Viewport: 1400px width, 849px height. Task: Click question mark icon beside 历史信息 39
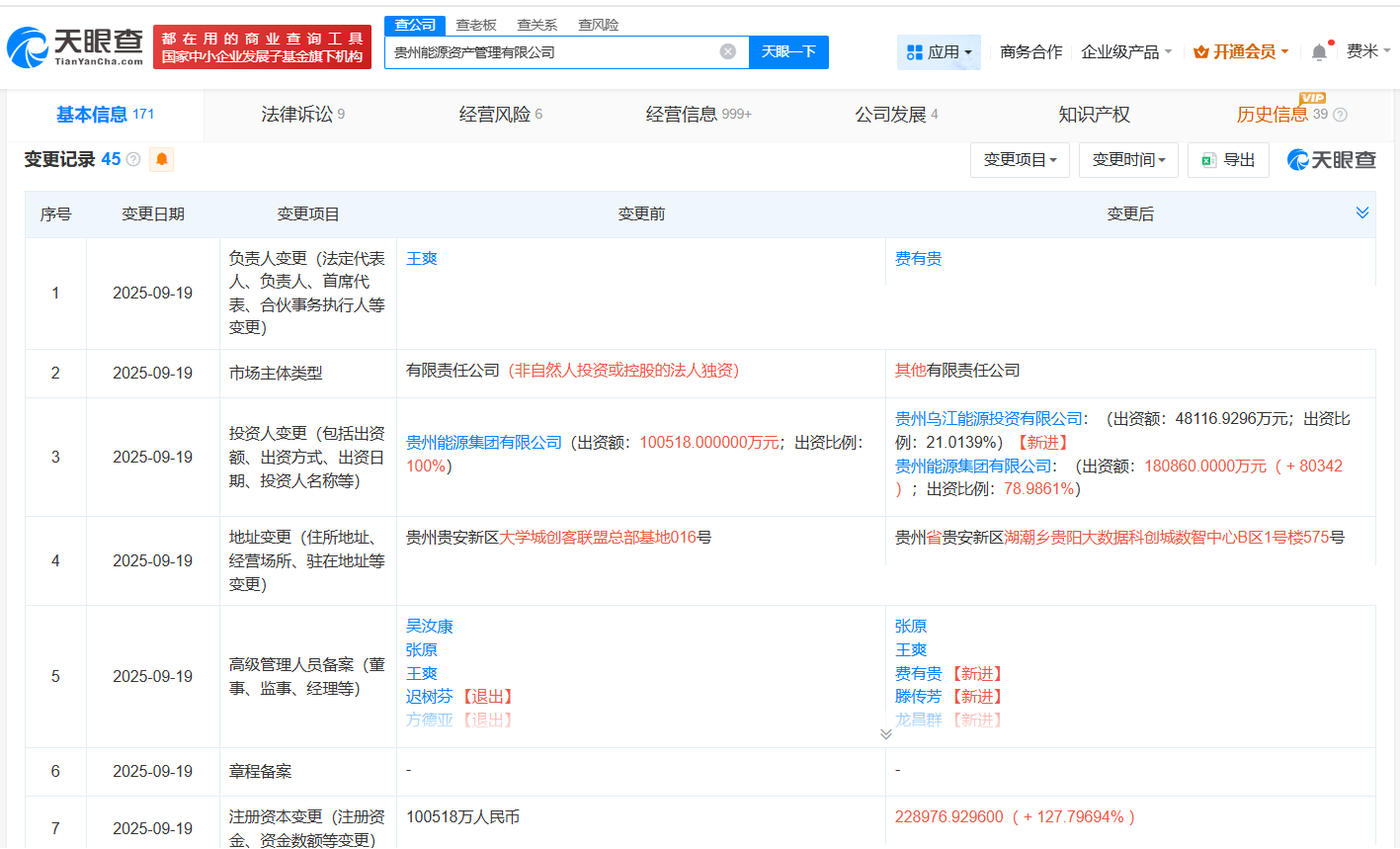click(1340, 115)
